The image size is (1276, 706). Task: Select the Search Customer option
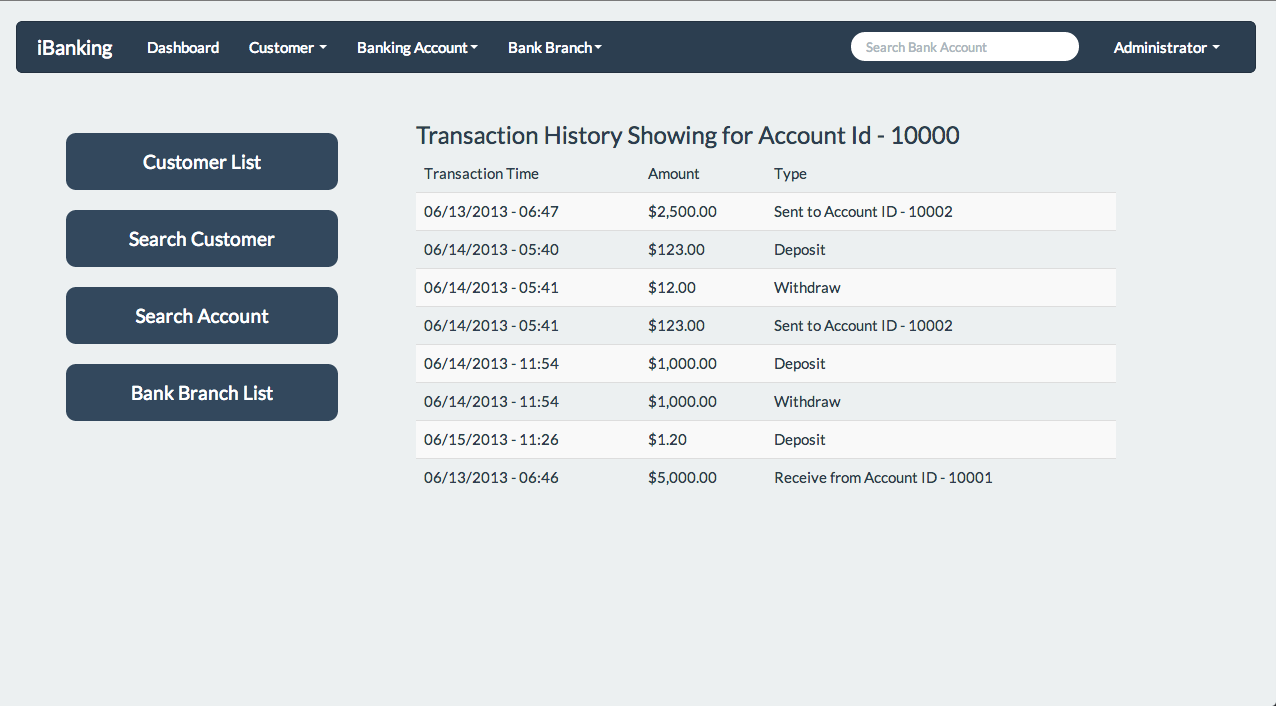201,238
